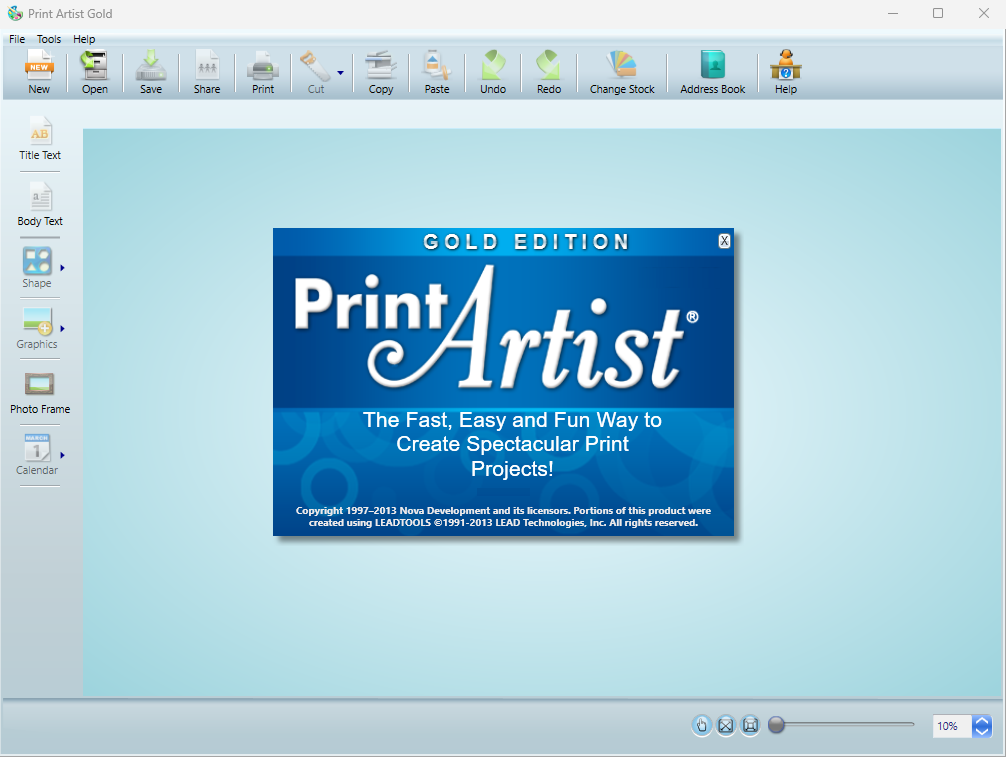Open an existing project file
The width and height of the screenshot is (1006, 757).
(94, 72)
